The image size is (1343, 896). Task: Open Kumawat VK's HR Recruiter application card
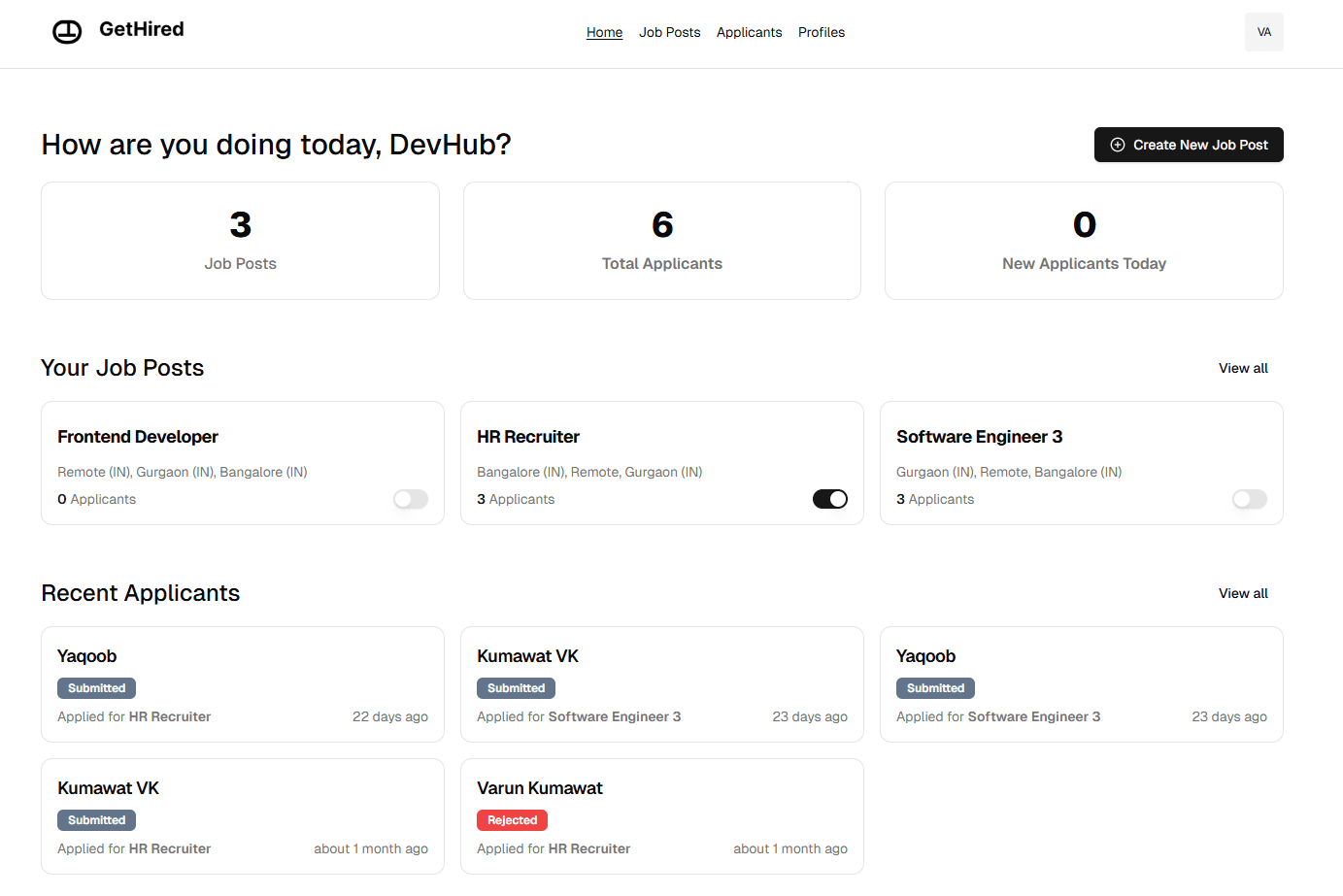point(243,816)
